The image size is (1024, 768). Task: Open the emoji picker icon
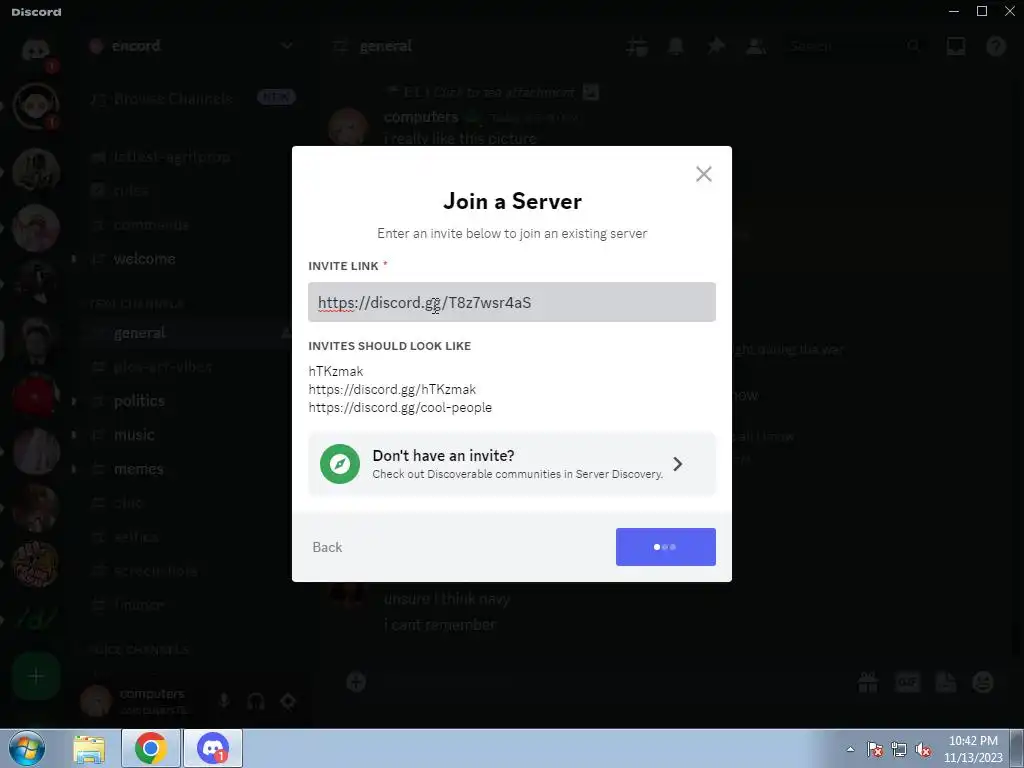[x=983, y=682]
